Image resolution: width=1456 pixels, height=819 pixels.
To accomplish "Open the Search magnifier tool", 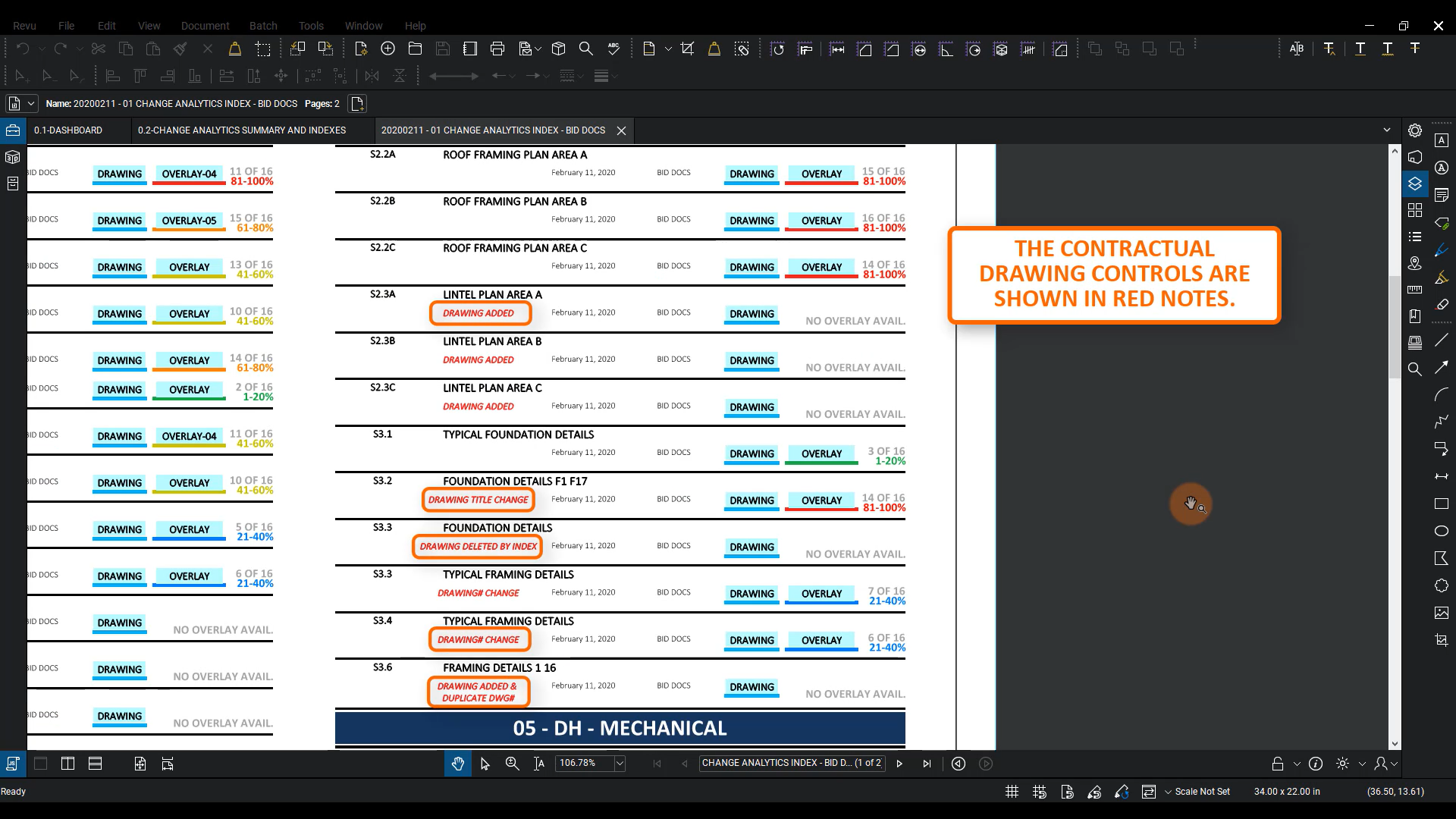I will (586, 49).
